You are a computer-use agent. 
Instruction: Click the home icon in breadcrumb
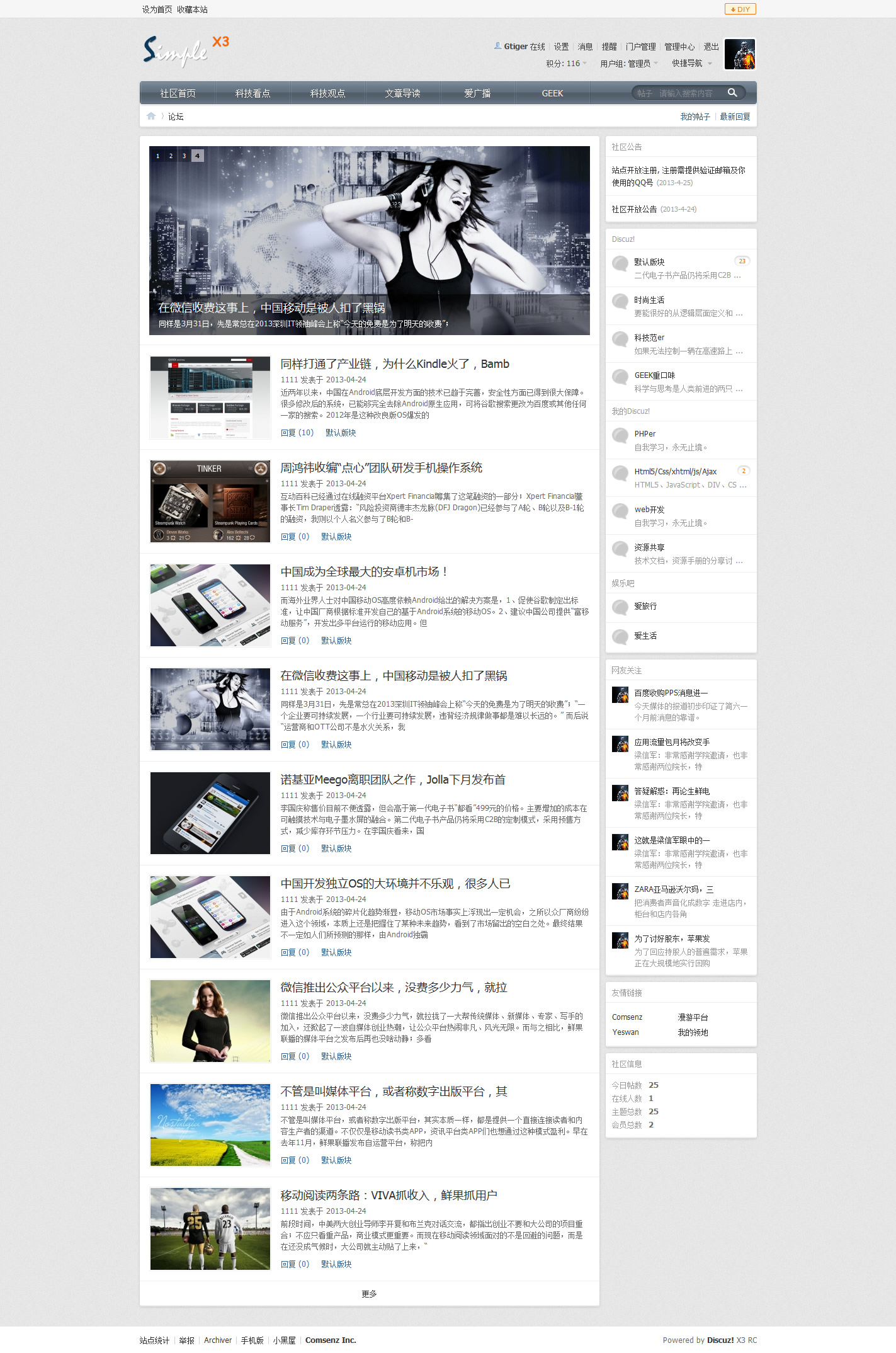click(151, 116)
